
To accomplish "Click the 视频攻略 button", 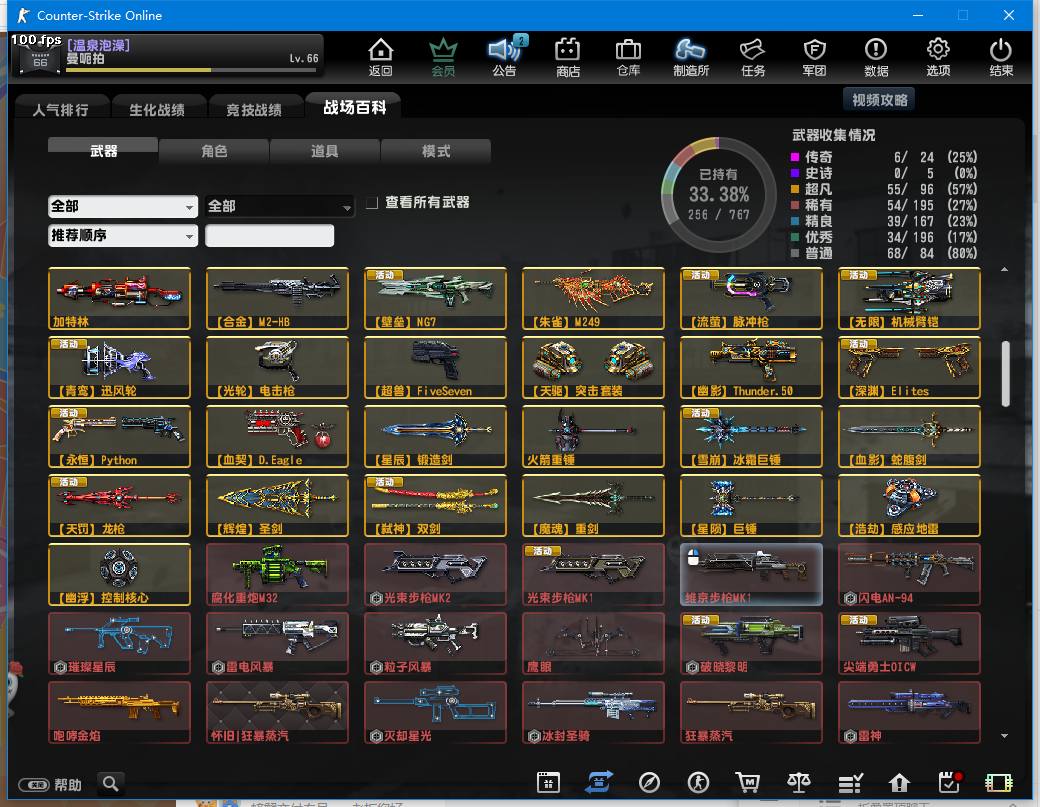I will pos(879,99).
